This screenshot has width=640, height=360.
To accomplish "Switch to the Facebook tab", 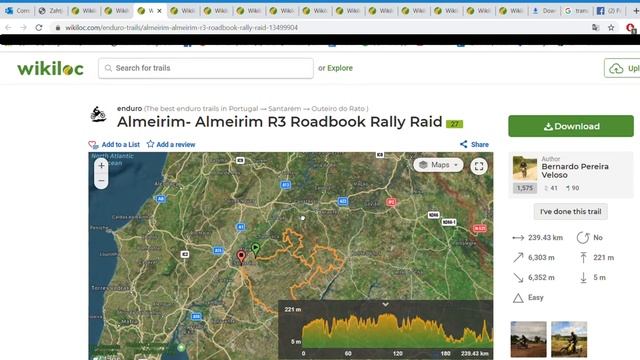I will pyautogui.click(x=608, y=11).
